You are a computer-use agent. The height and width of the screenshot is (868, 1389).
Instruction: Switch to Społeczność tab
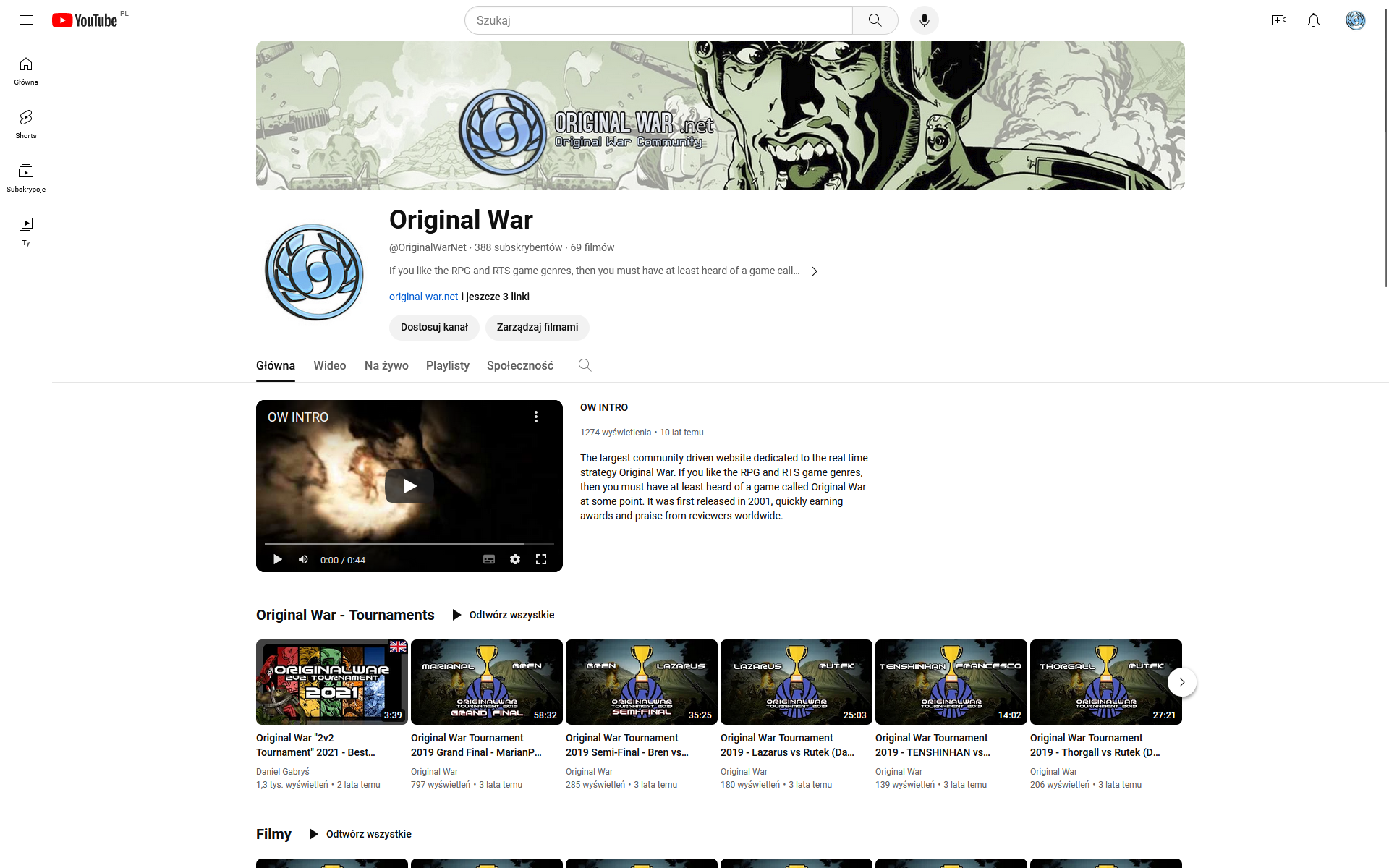click(x=520, y=366)
